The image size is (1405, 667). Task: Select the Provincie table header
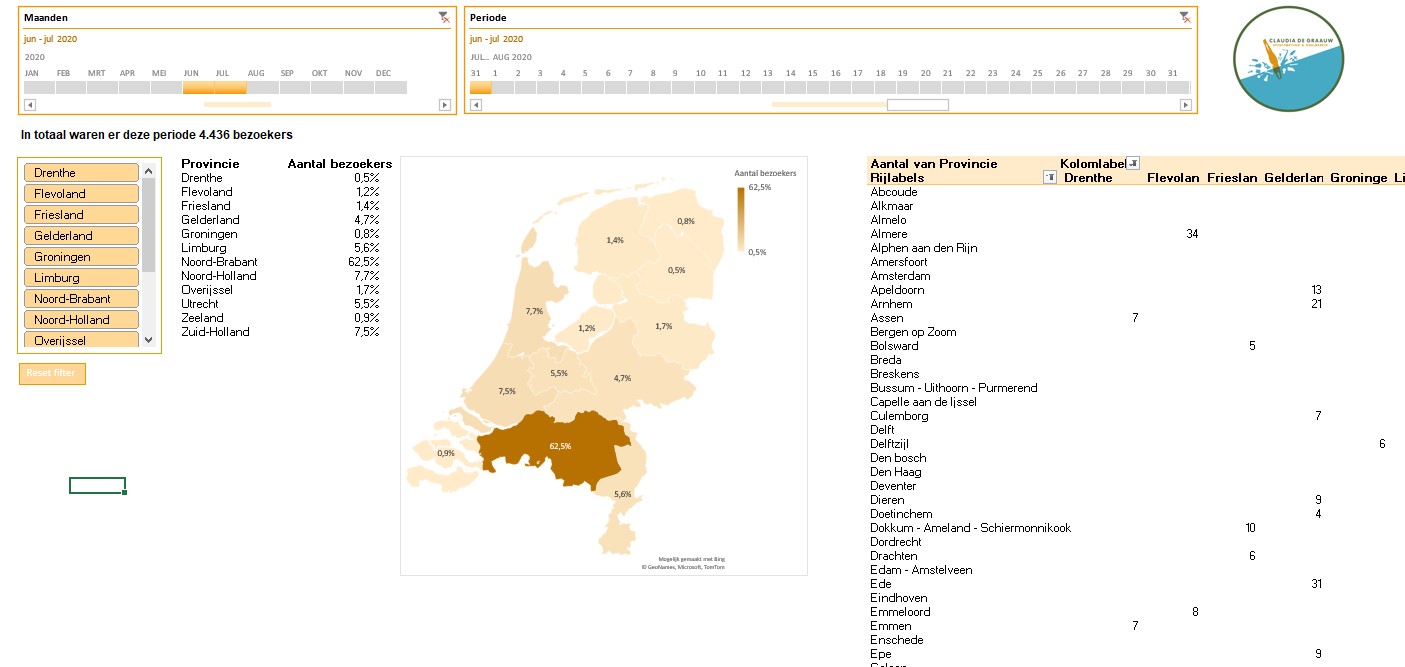pos(210,164)
